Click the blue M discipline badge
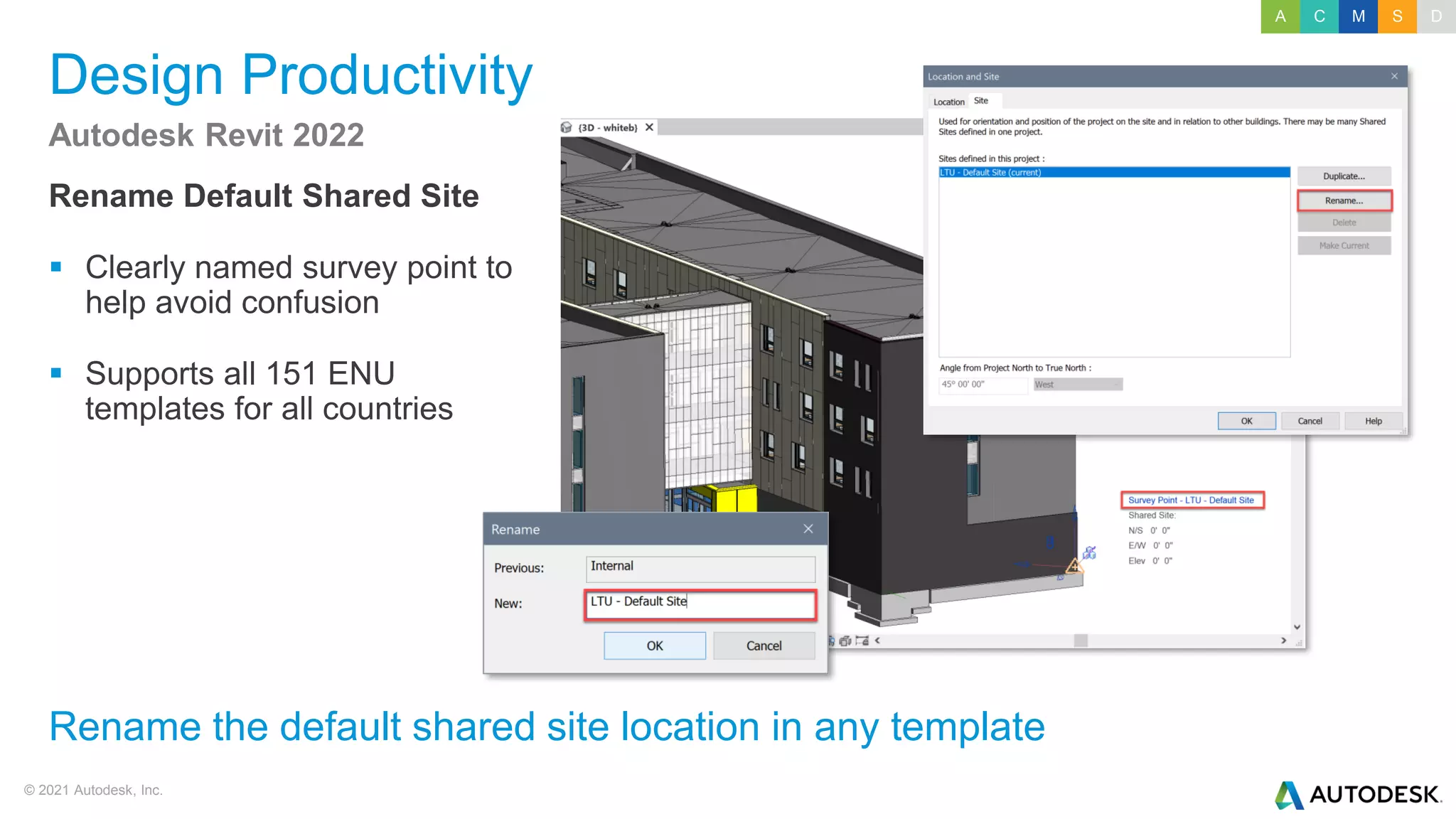The width and height of the screenshot is (1456, 819). click(x=1359, y=16)
